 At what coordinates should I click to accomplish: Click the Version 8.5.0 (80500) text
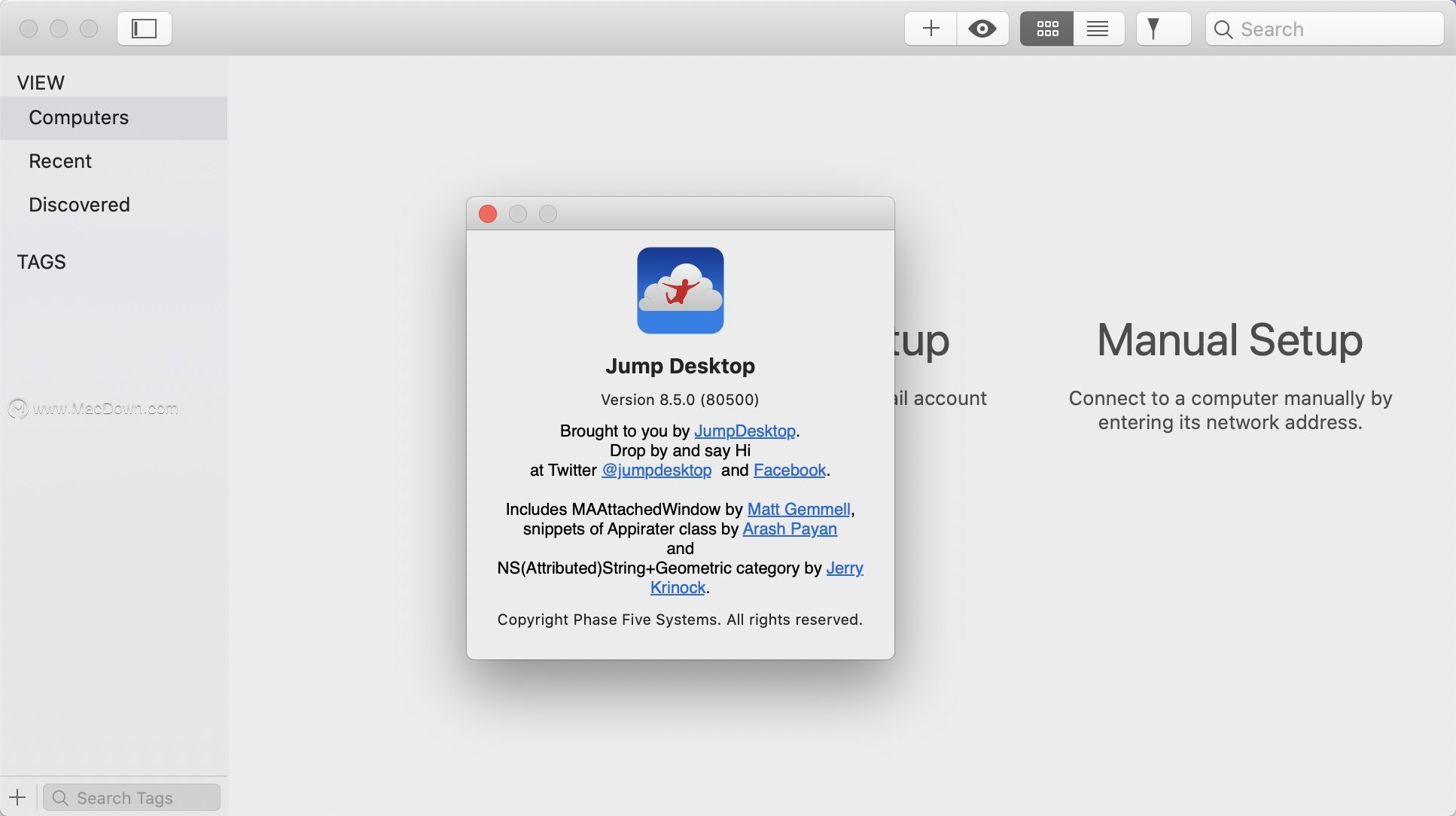tap(680, 400)
